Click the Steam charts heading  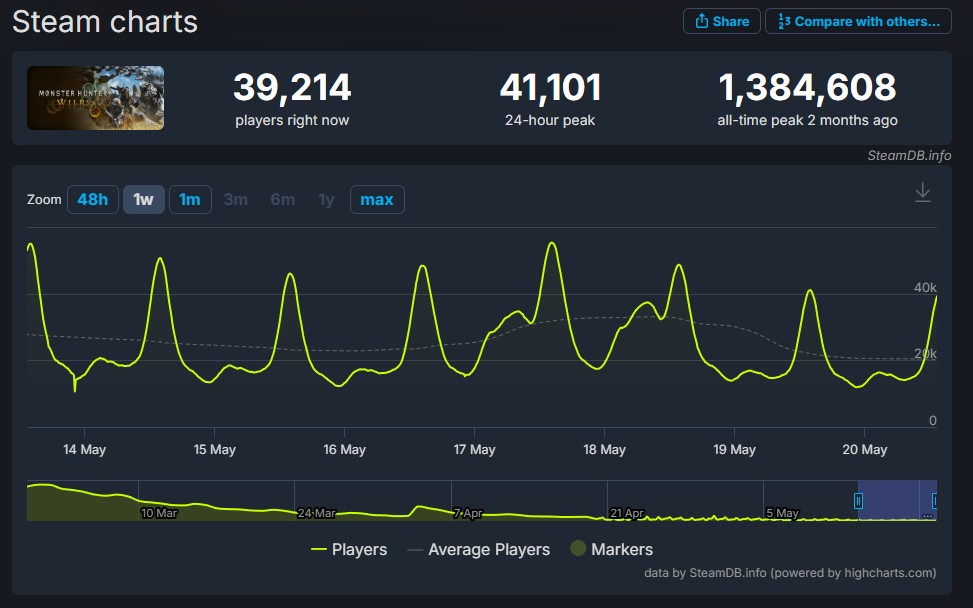tap(105, 22)
